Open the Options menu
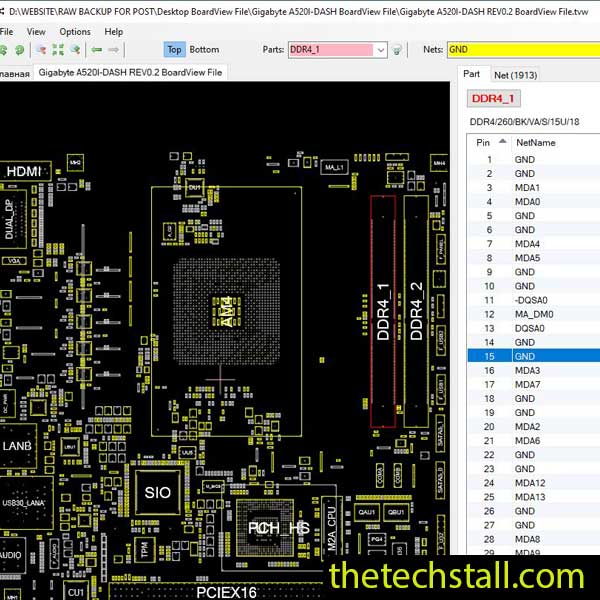The image size is (600, 600). tap(75, 32)
